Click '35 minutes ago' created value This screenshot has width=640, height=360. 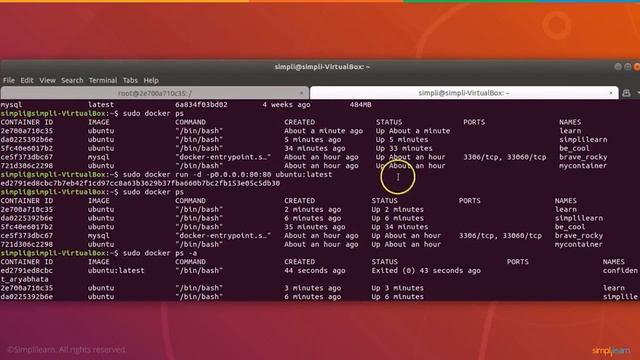[x=315, y=227]
